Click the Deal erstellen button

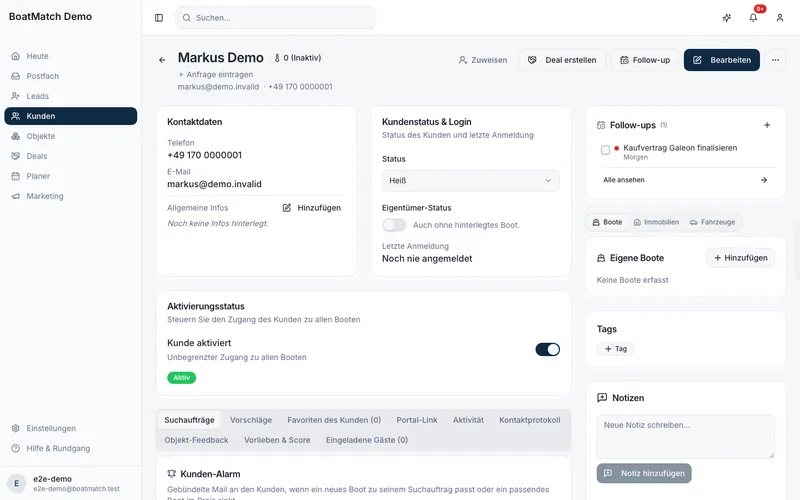(562, 60)
